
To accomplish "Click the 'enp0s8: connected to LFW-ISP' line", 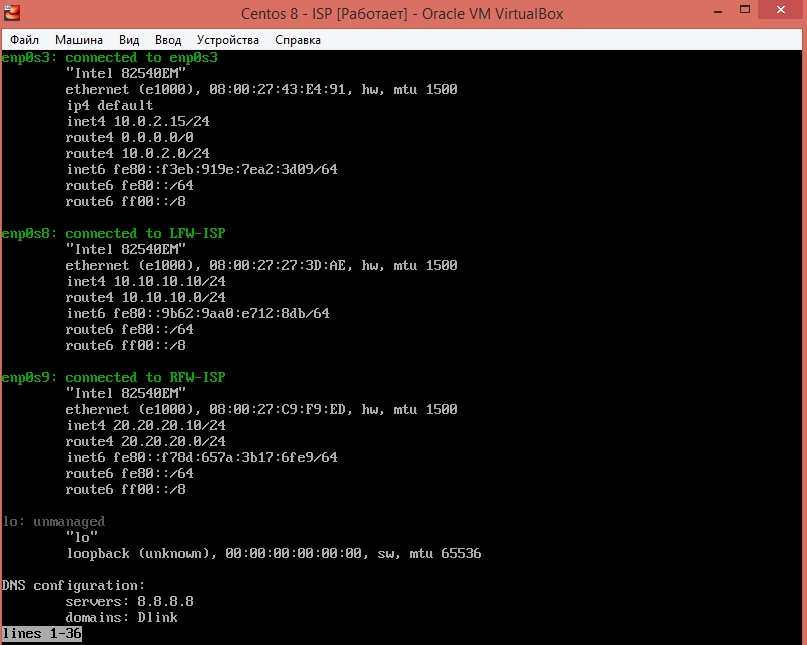I will pos(114,234).
